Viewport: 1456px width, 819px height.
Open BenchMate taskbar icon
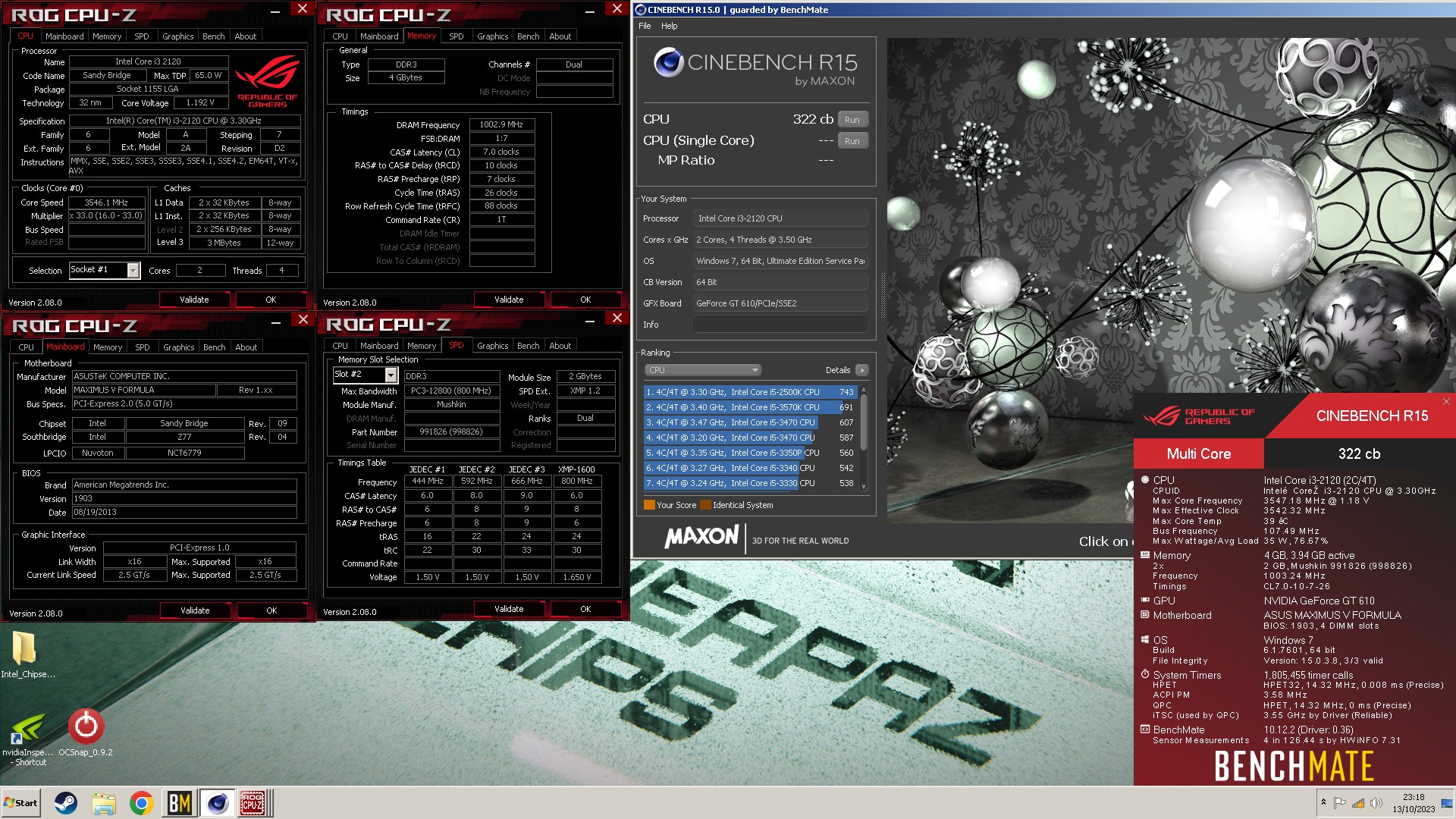point(179,802)
